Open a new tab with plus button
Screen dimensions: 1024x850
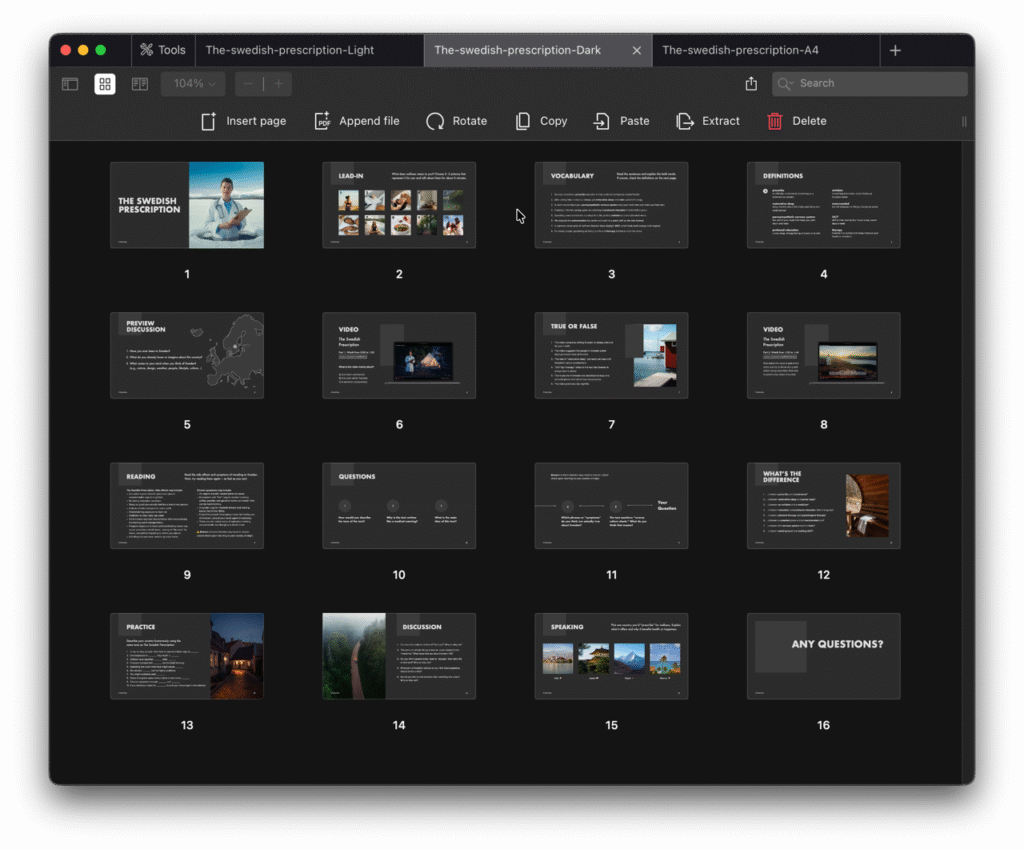click(x=895, y=50)
